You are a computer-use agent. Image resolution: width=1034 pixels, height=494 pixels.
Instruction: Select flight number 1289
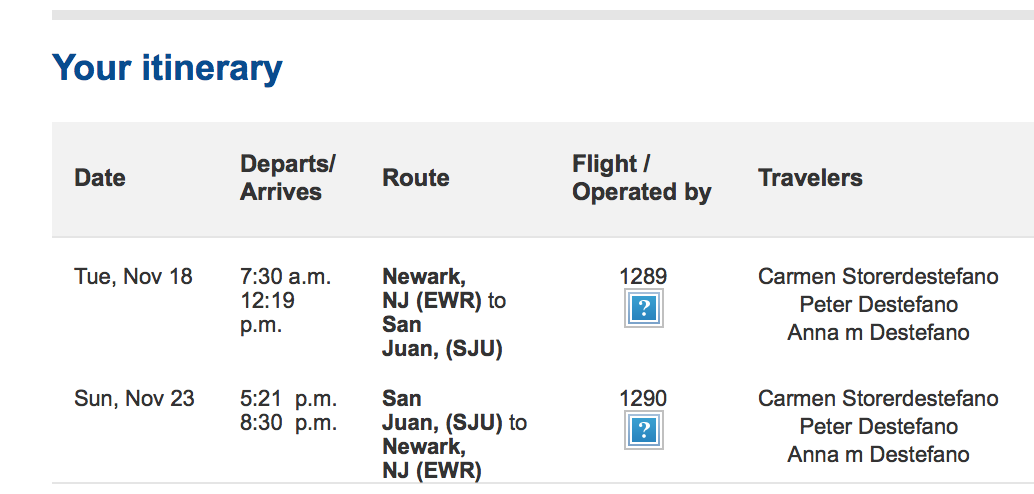tap(643, 276)
